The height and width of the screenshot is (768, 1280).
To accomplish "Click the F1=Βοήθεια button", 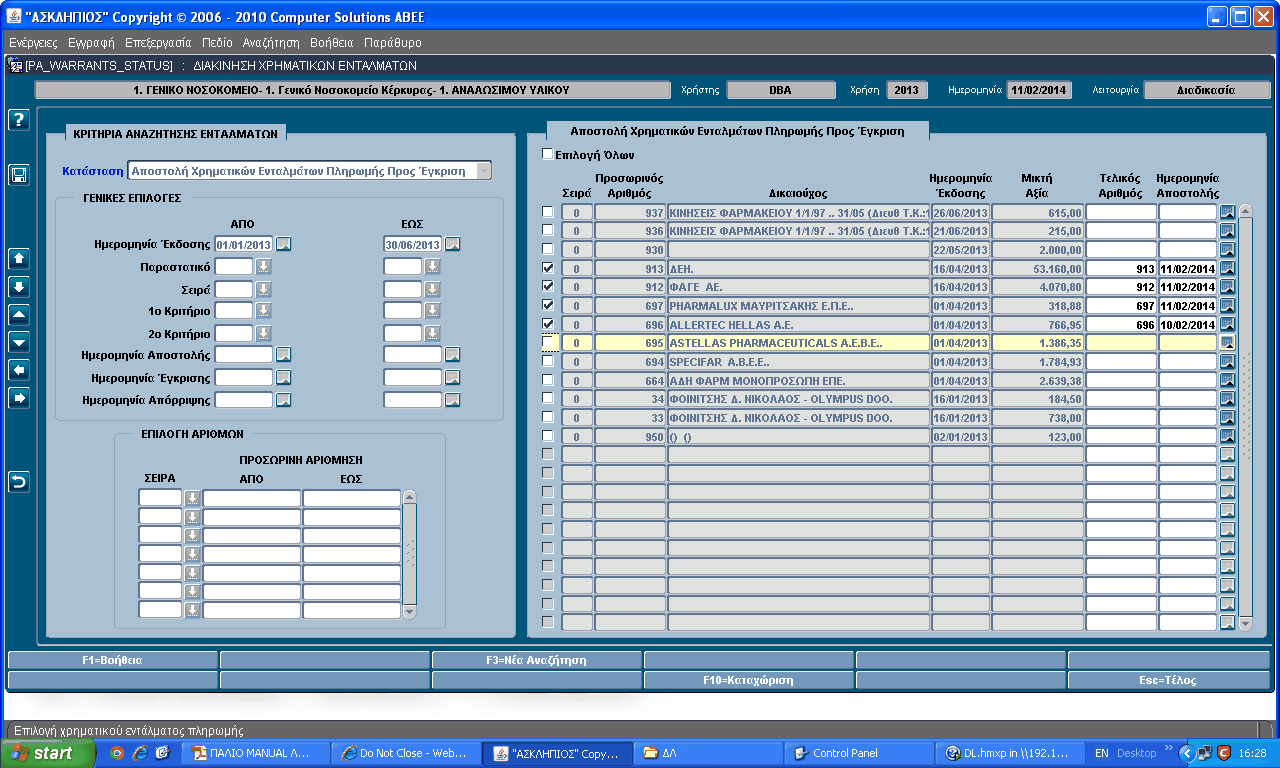I will pyautogui.click(x=112, y=660).
